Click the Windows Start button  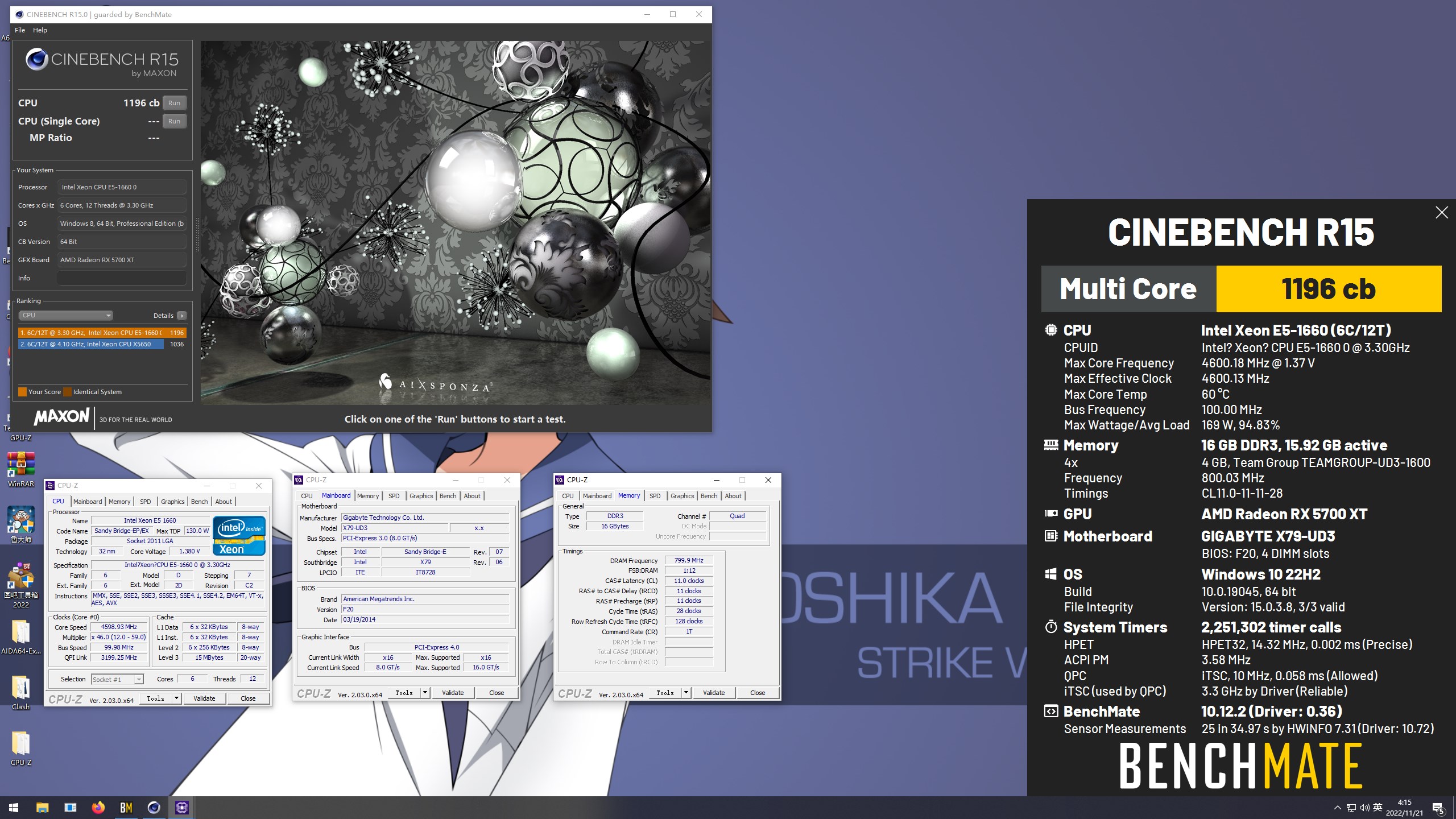coord(14,808)
